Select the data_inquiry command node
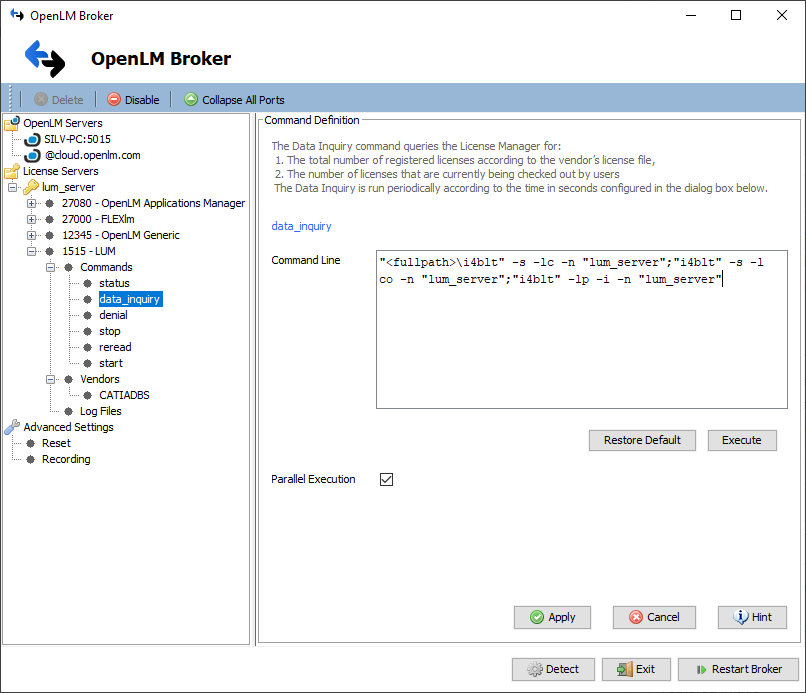This screenshot has width=806, height=693. [x=130, y=298]
